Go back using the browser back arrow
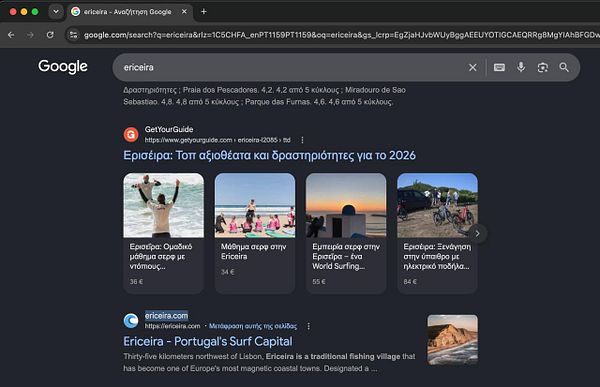The width and height of the screenshot is (600, 387). click(11, 35)
